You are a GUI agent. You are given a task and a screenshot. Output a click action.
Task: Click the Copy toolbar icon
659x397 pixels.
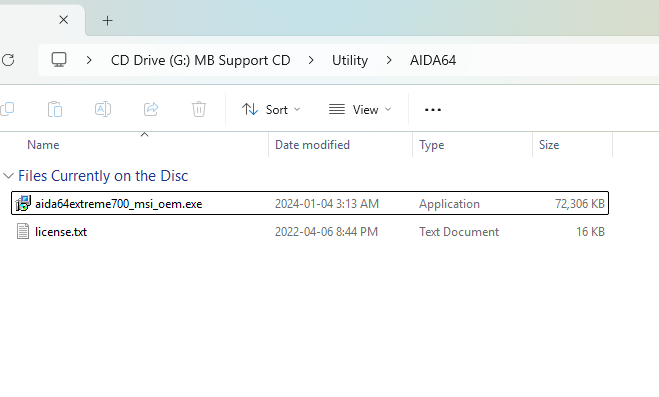tap(7, 109)
